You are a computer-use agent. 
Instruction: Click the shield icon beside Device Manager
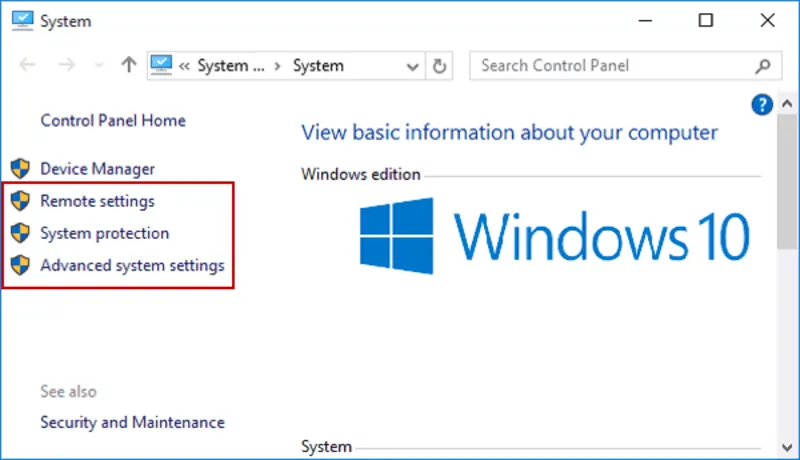click(20, 169)
